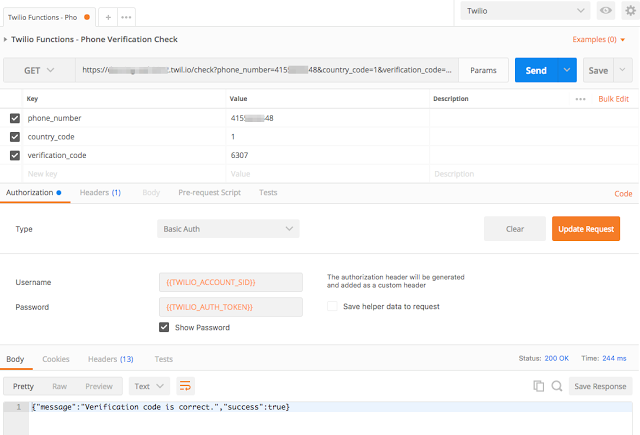Open tab options ellipsis menu
640x435 pixels.
pyautogui.click(x=126, y=17)
